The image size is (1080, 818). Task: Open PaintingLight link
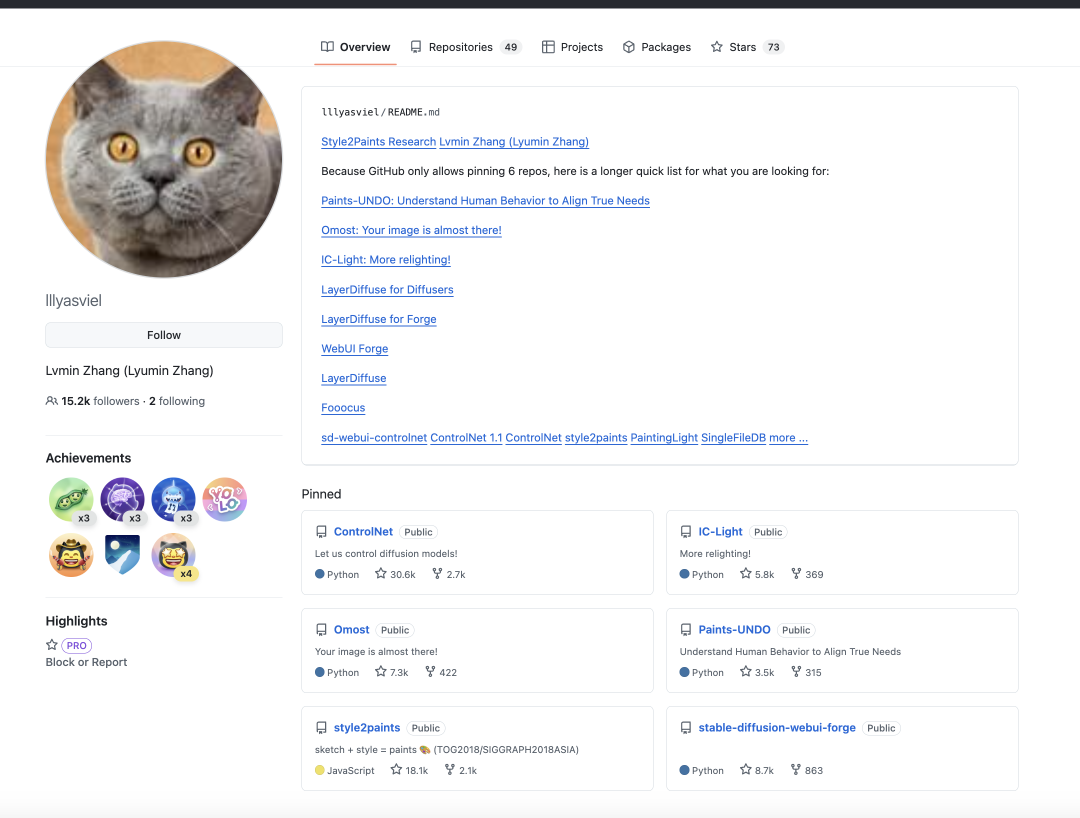click(664, 438)
